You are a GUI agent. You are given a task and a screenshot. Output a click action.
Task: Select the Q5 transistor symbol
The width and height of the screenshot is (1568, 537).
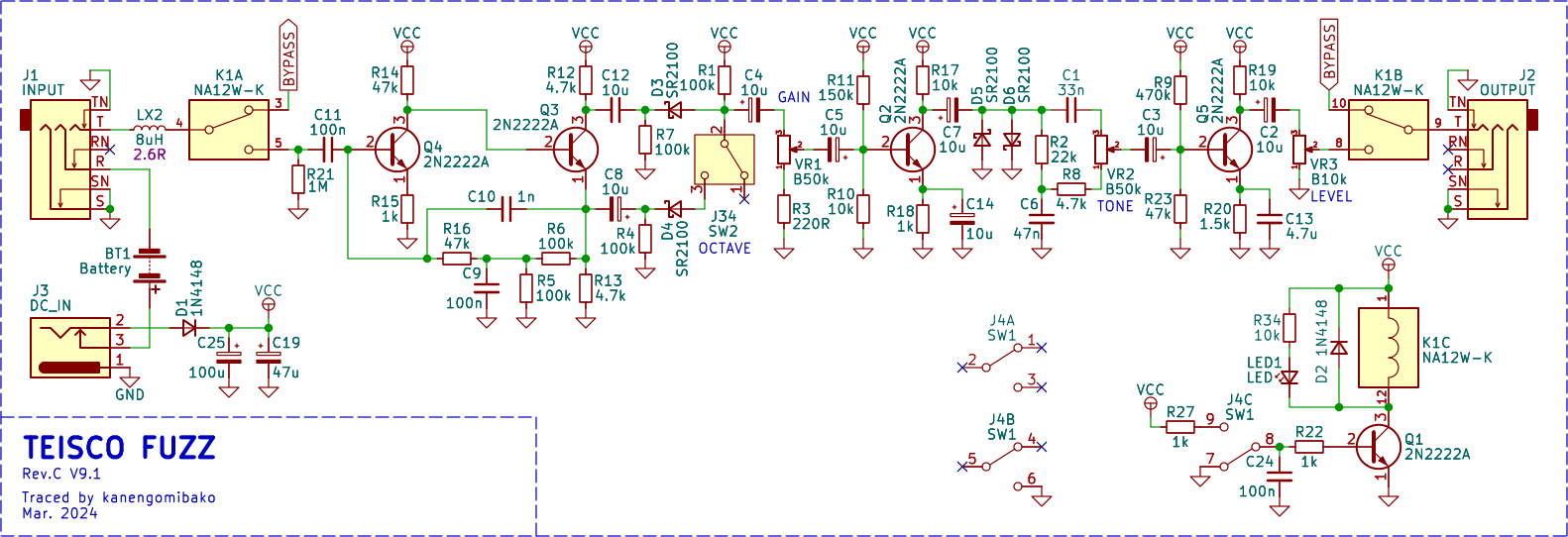click(1229, 150)
